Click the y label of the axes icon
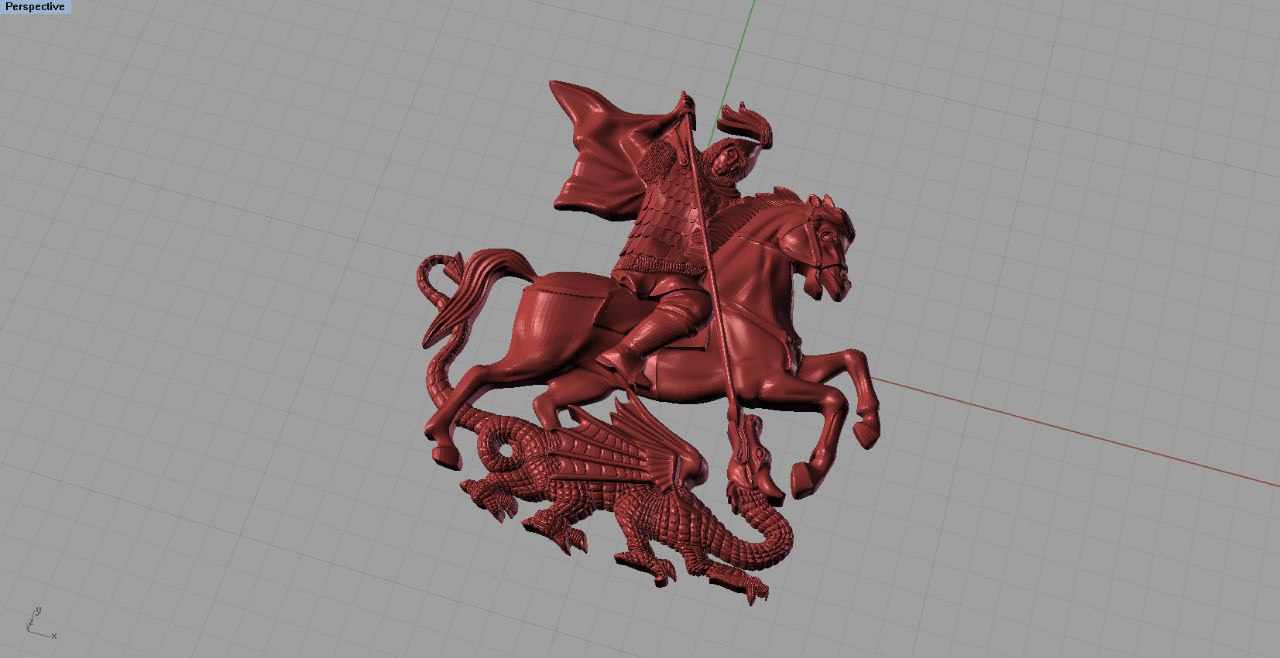The width and height of the screenshot is (1280, 658). 38,608
